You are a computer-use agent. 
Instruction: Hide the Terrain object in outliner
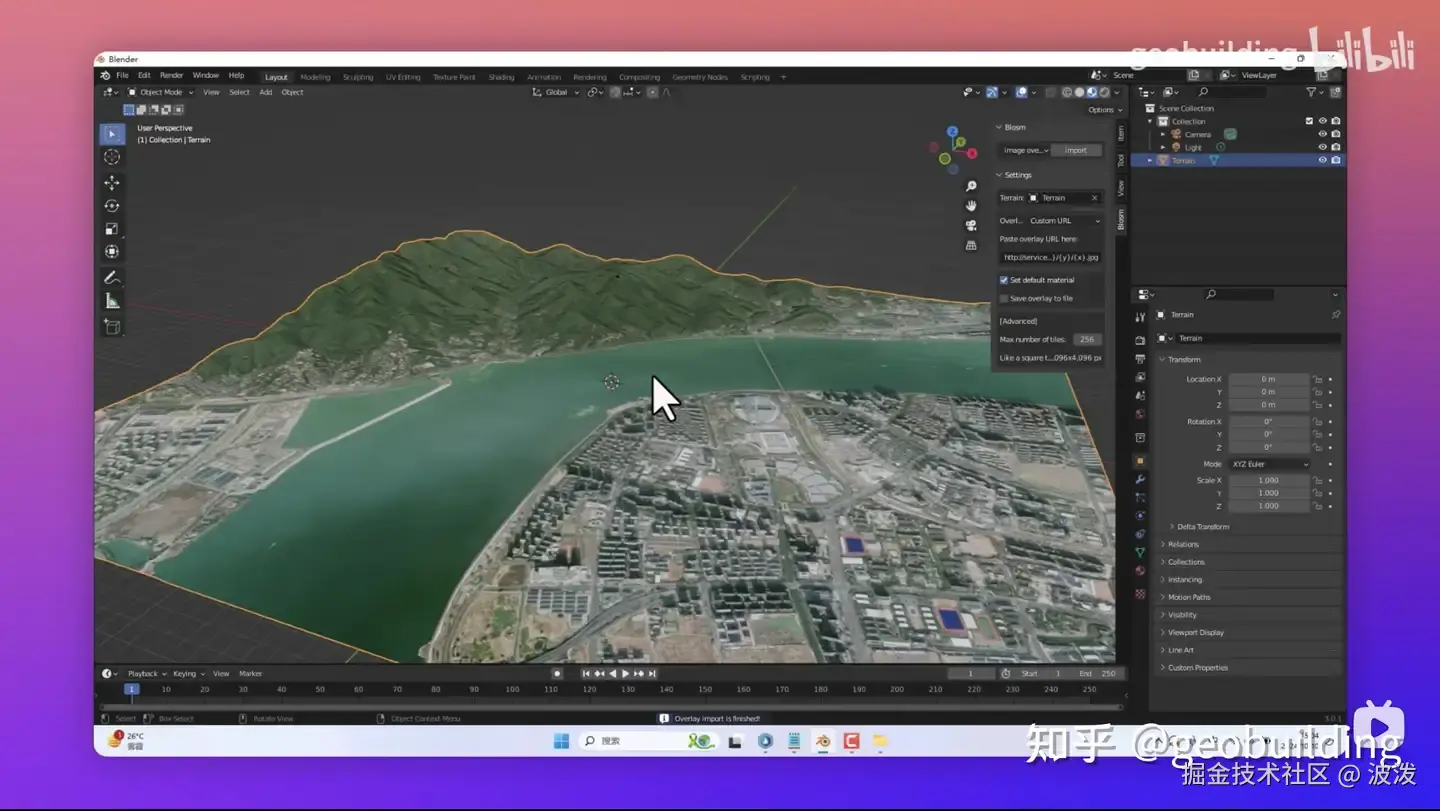pos(1322,160)
